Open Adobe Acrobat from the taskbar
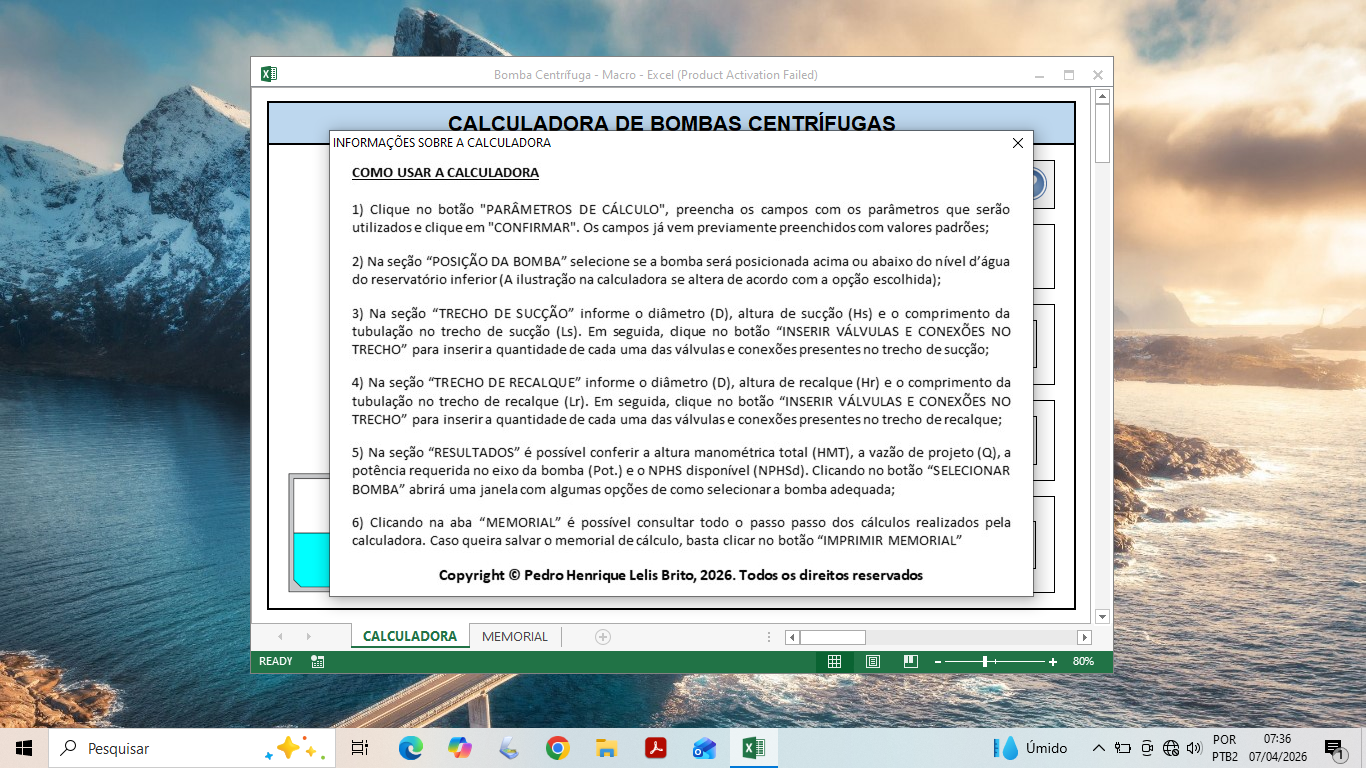This screenshot has width=1366, height=768. [x=655, y=747]
